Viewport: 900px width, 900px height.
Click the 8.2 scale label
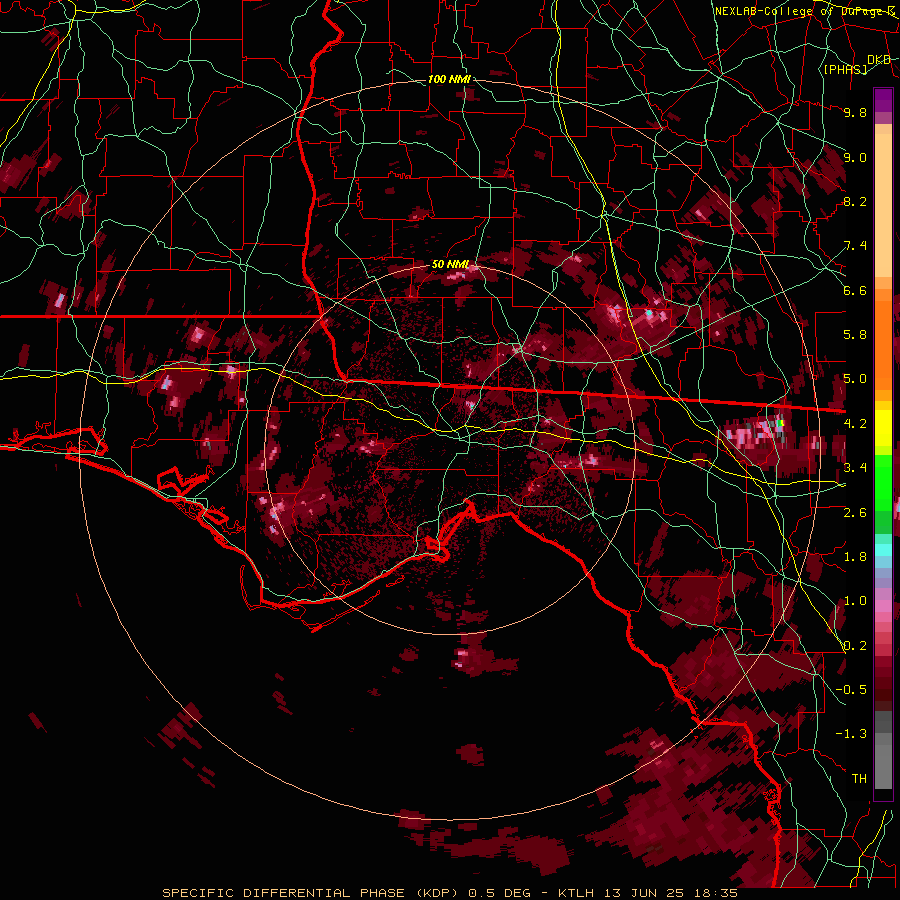coord(855,201)
